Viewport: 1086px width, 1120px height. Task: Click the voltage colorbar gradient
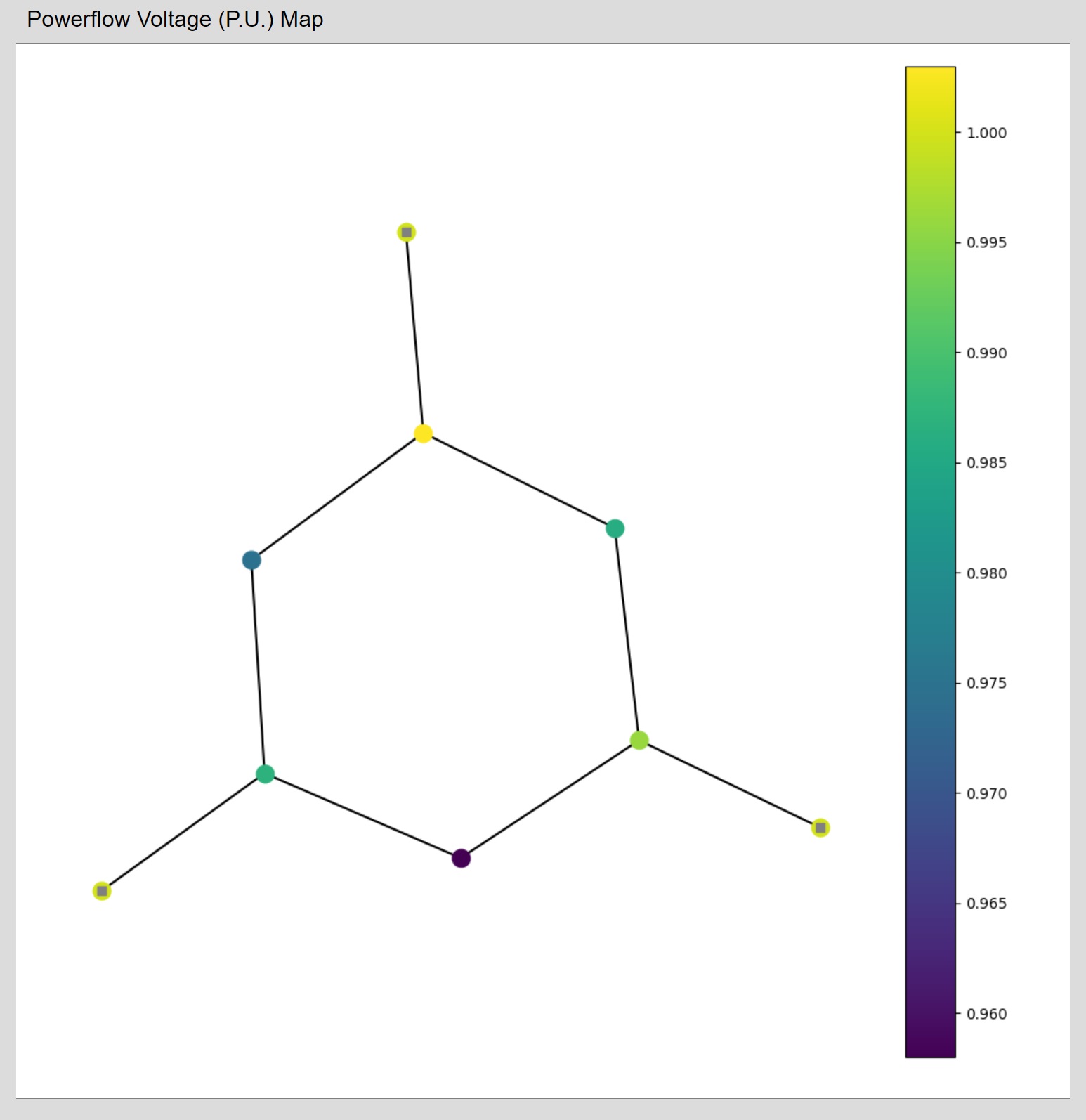pyautogui.click(x=931, y=562)
